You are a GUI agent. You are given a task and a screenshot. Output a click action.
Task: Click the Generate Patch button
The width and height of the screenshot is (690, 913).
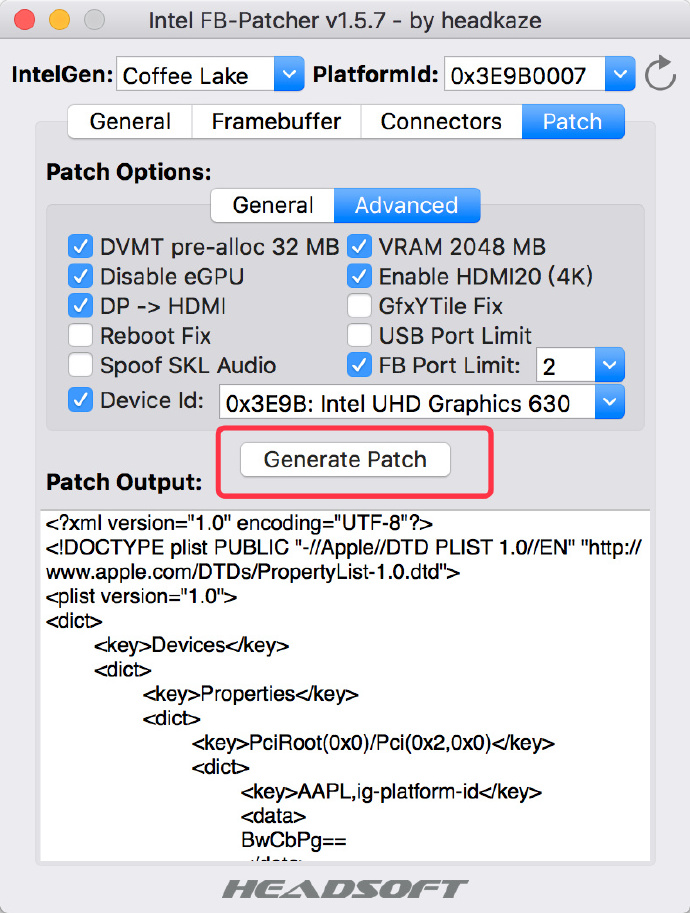[x=345, y=459]
